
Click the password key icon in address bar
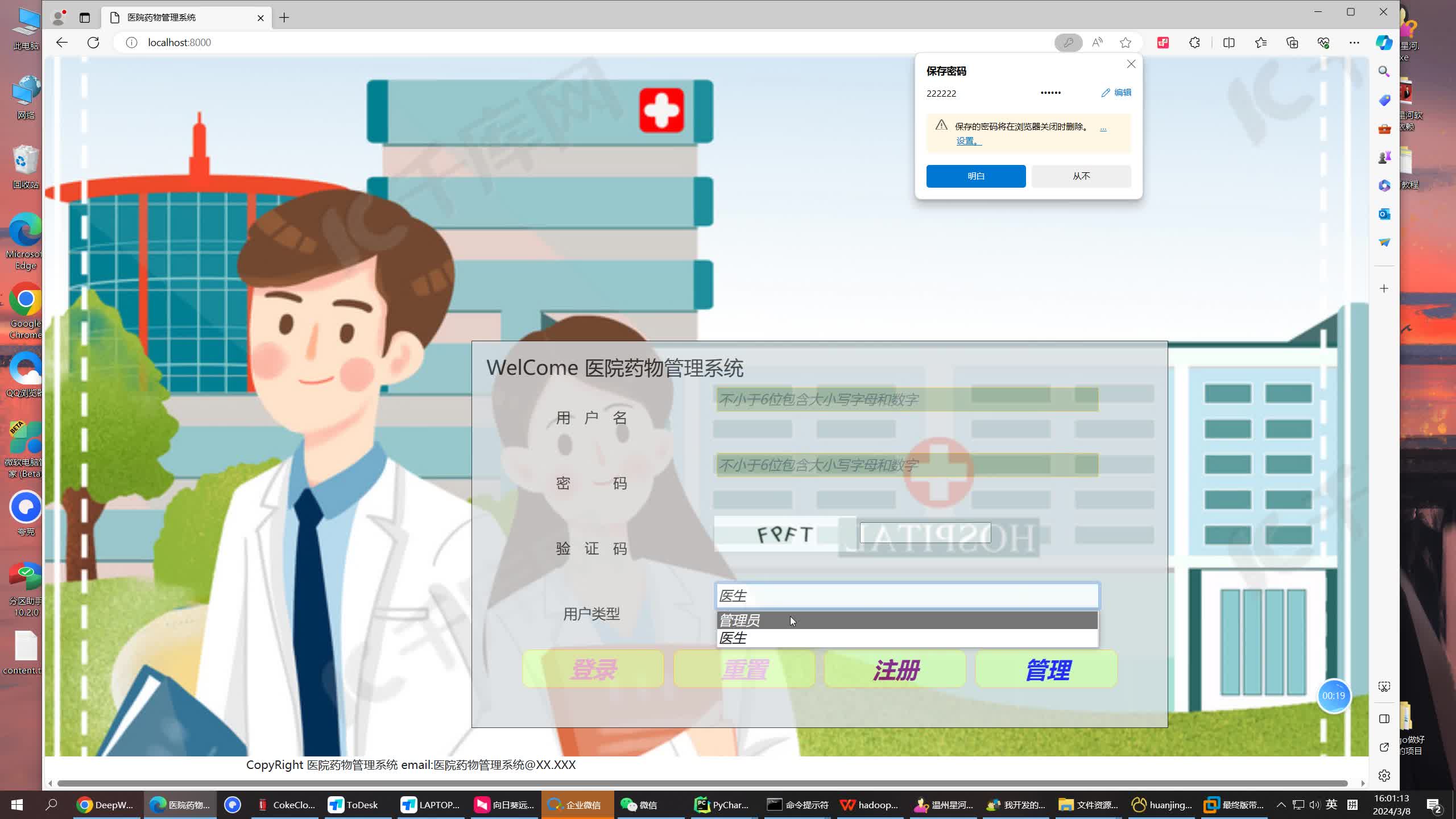[x=1068, y=43]
